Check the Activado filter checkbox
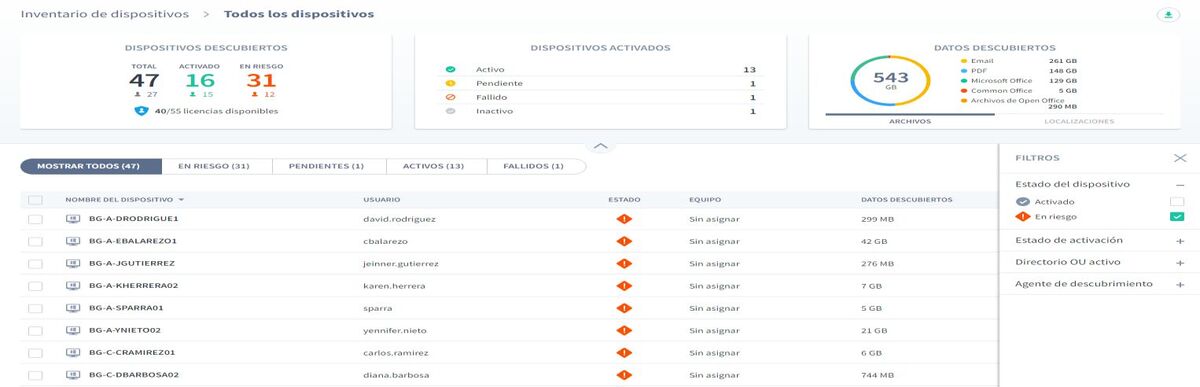1200x387 pixels. [1177, 202]
